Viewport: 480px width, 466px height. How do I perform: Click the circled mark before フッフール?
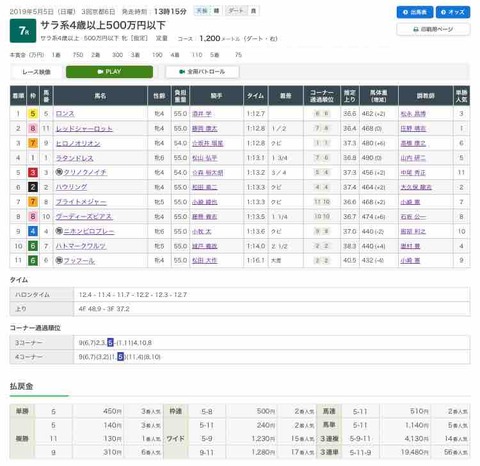pos(59,260)
